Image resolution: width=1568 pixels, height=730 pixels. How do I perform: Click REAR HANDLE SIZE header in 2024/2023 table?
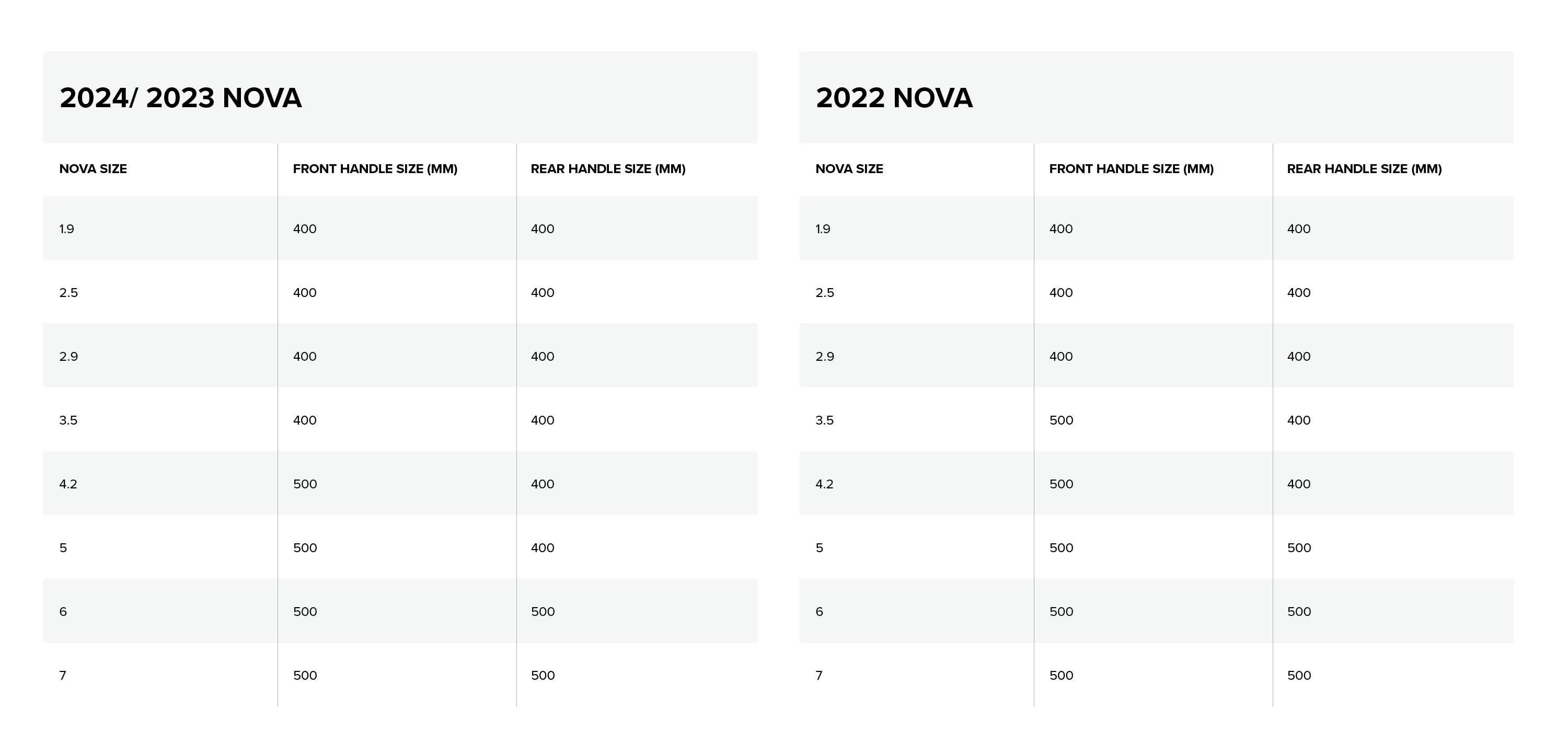(607, 169)
